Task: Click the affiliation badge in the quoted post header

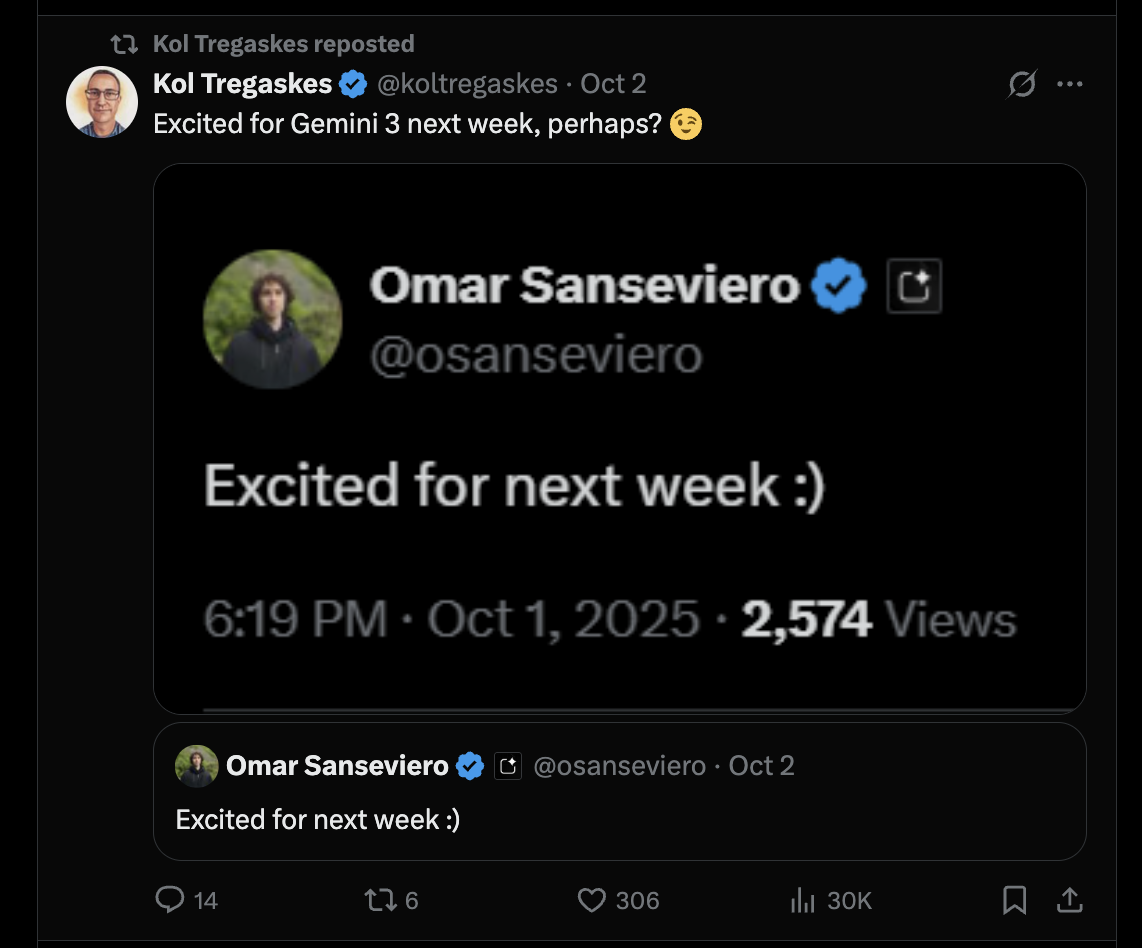Action: pos(508,767)
